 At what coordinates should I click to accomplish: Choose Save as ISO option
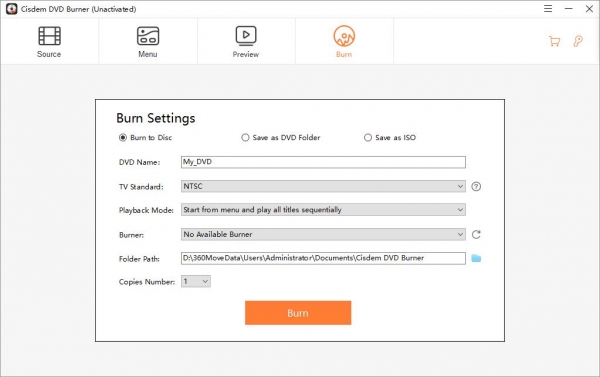(368, 137)
